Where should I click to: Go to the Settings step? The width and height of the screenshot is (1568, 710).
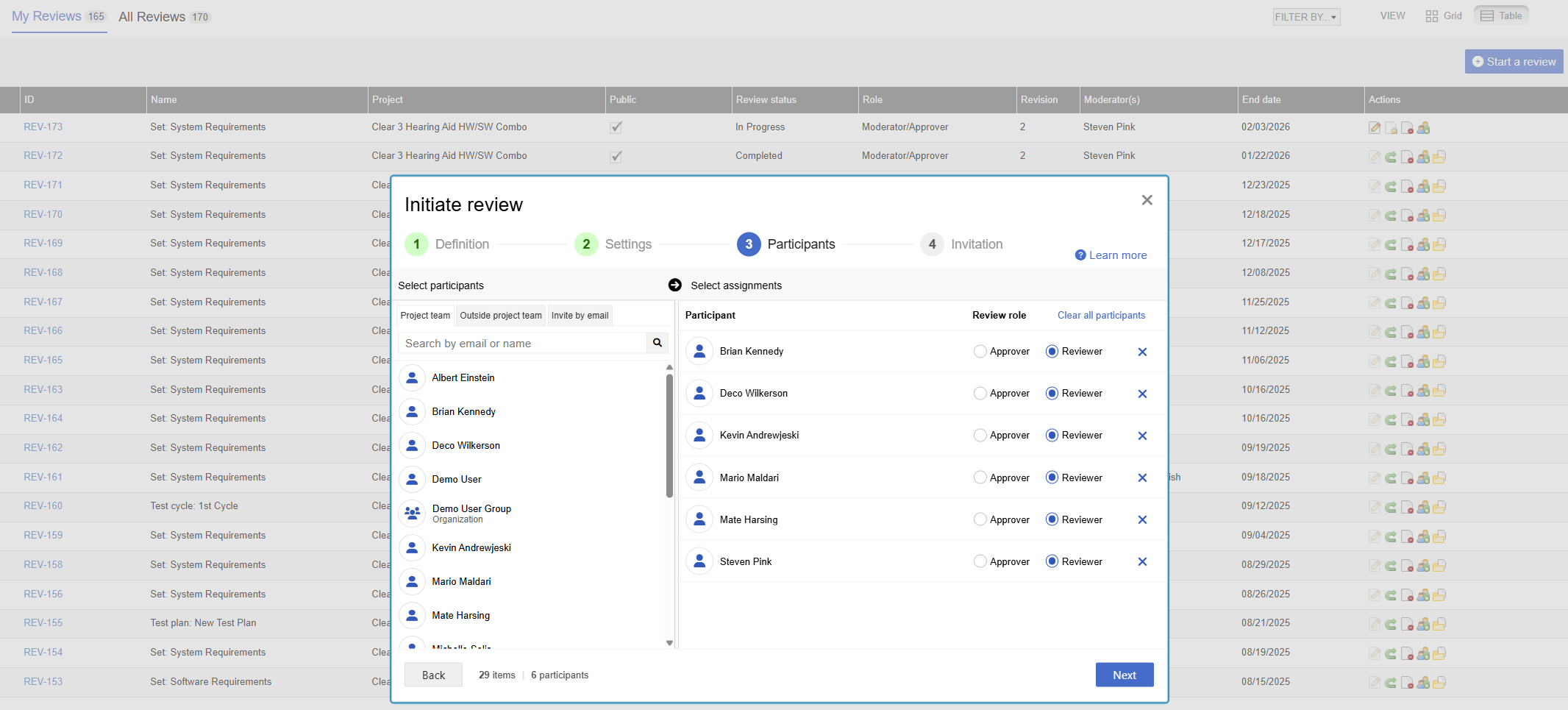613,244
